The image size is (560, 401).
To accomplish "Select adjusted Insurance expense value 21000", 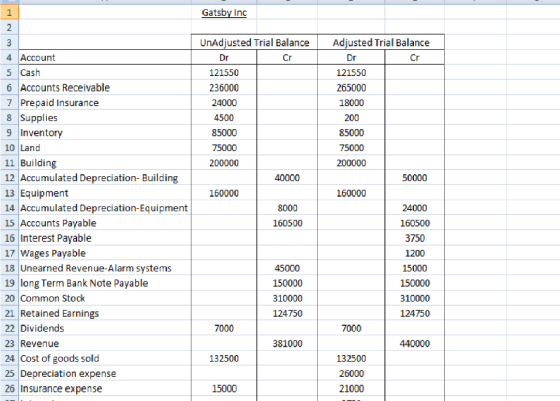I will pyautogui.click(x=351, y=388).
